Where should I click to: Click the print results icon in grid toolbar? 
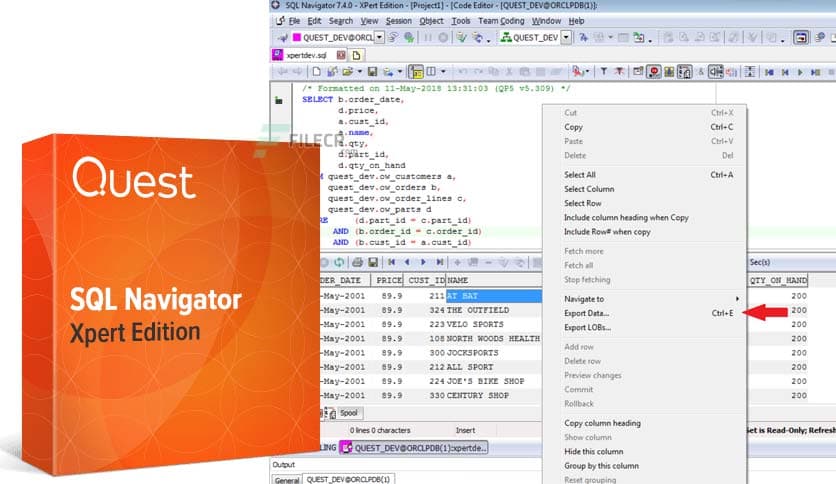357,262
